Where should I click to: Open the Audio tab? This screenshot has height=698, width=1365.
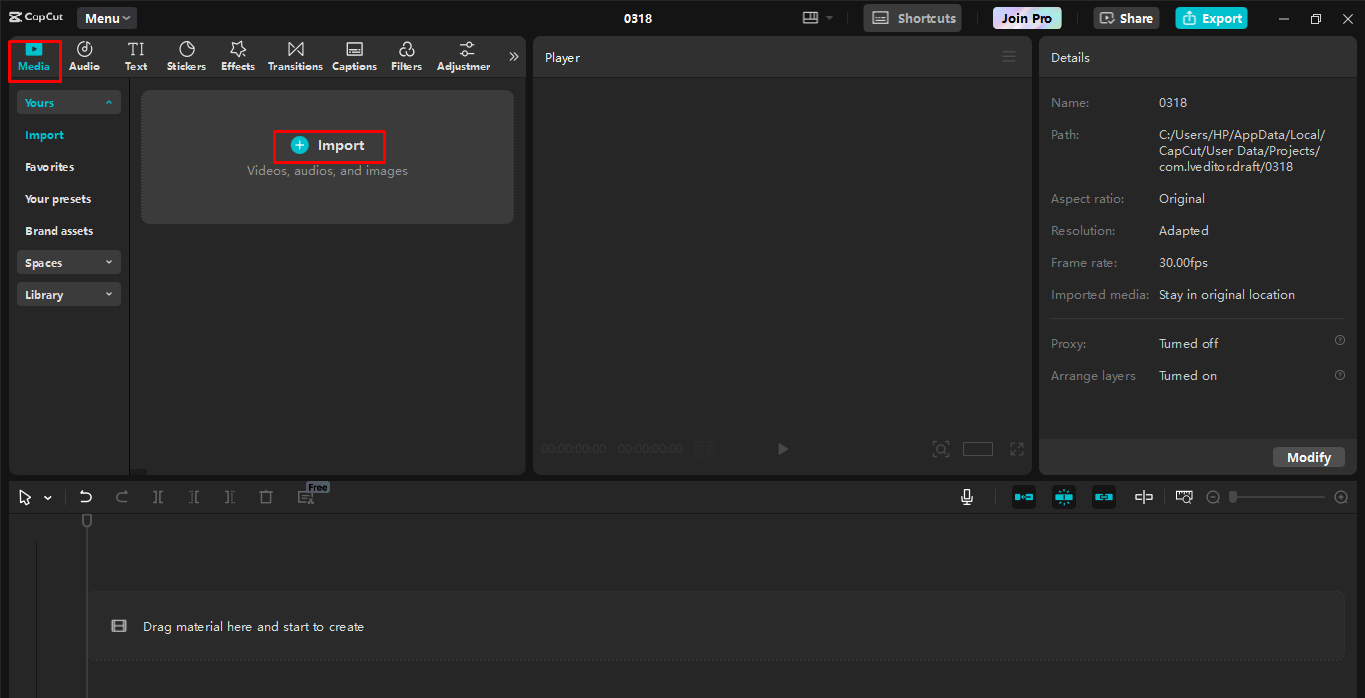84,57
